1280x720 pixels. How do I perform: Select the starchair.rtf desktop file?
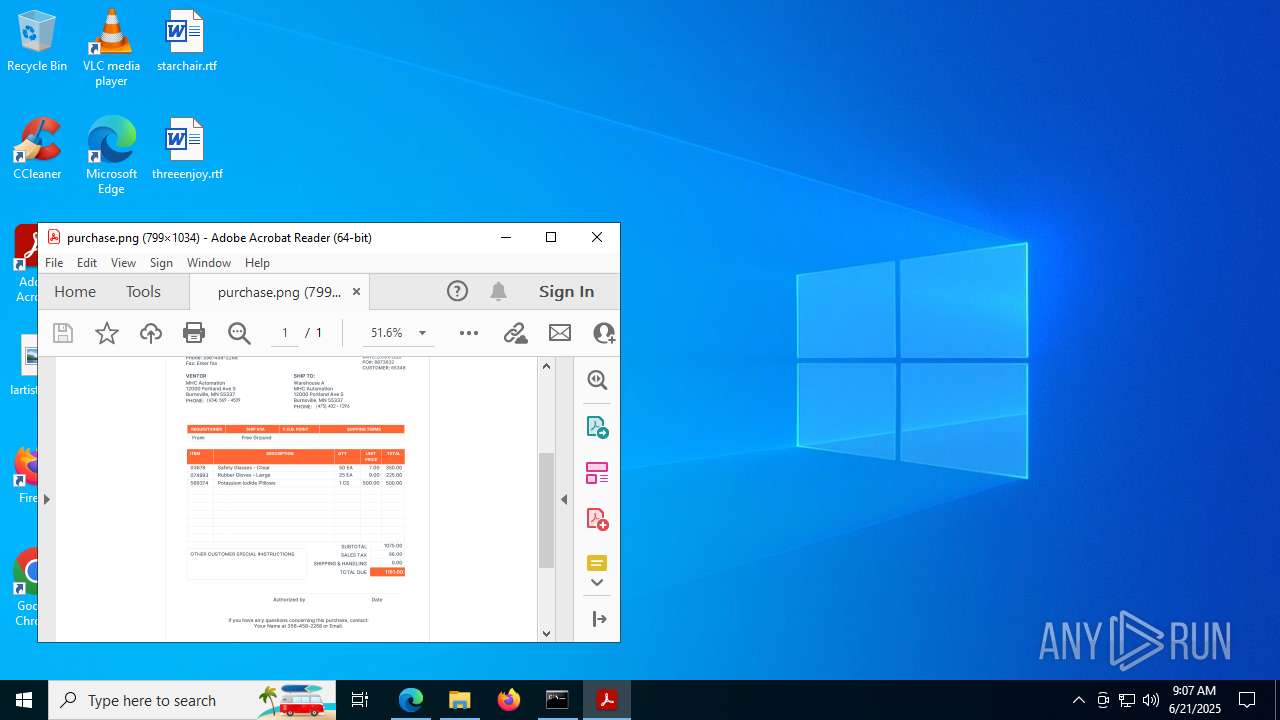point(186,41)
